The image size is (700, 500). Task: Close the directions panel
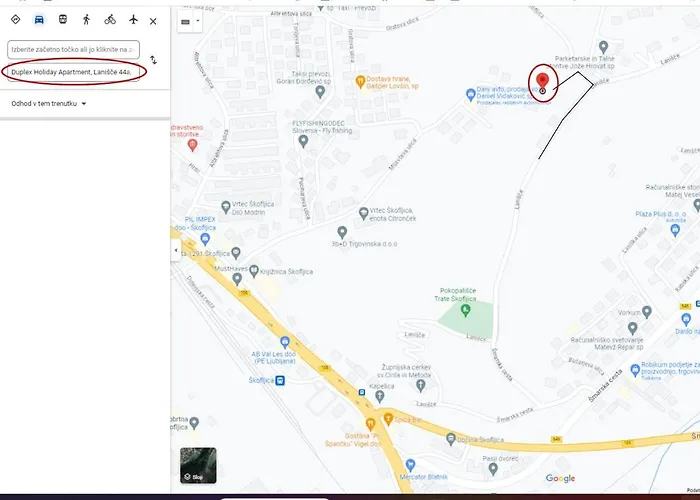pyautogui.click(x=153, y=20)
